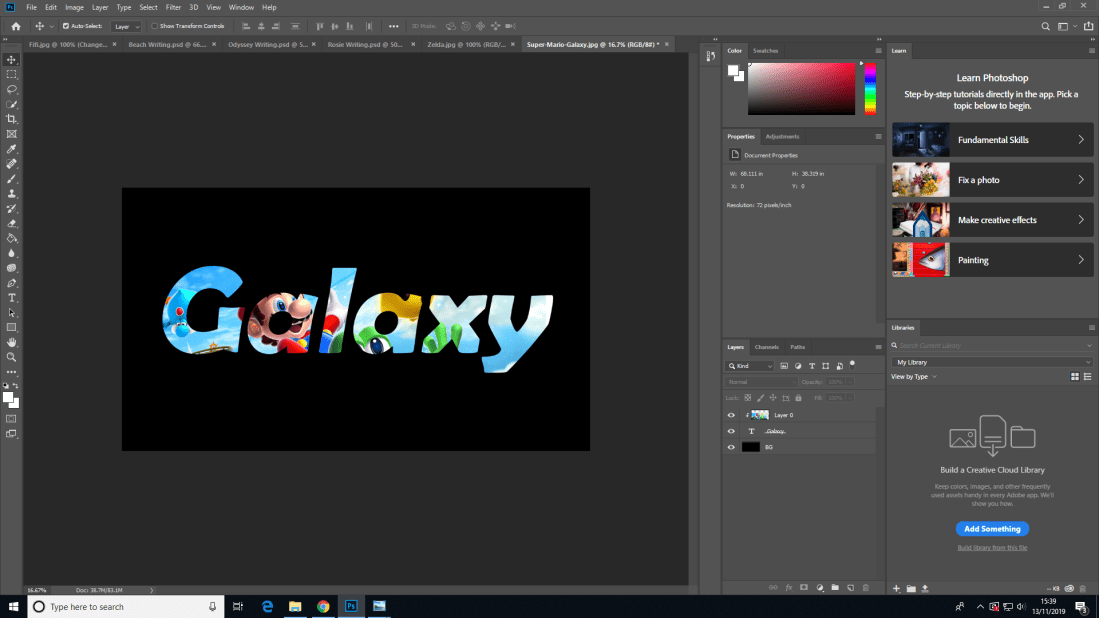Image resolution: width=1099 pixels, height=618 pixels.
Task: Select the Crop tool
Action: pyautogui.click(x=12, y=119)
